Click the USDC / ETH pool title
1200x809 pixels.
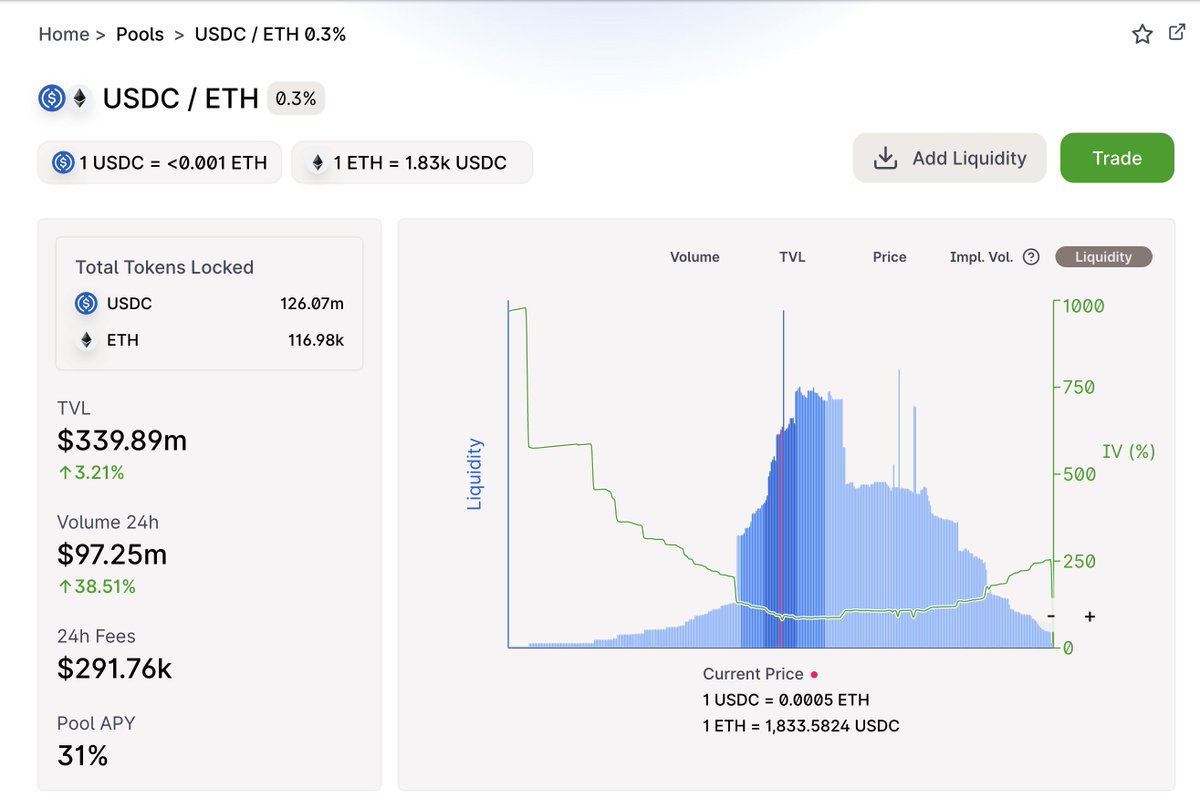point(181,99)
